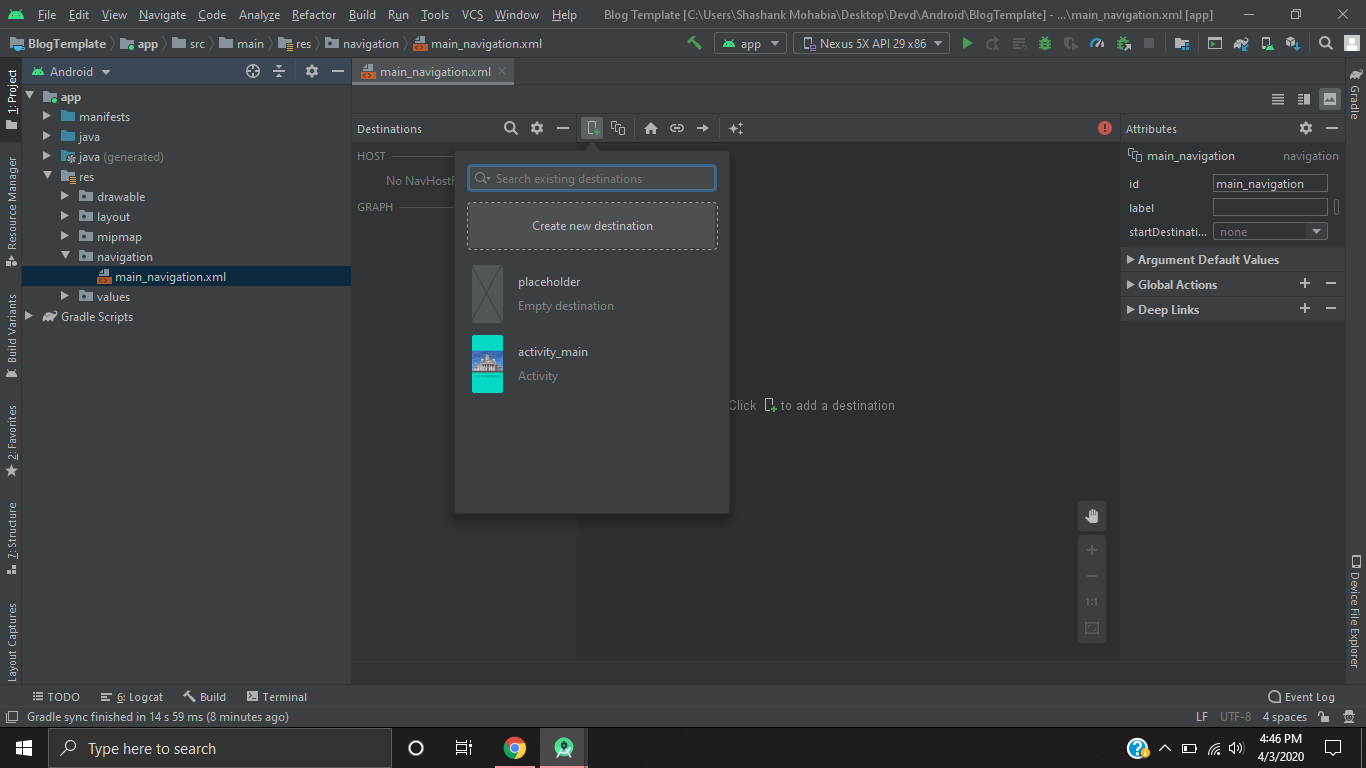Viewport: 1366px width, 768px height.
Task: Click the Create new destination button
Action: click(592, 226)
